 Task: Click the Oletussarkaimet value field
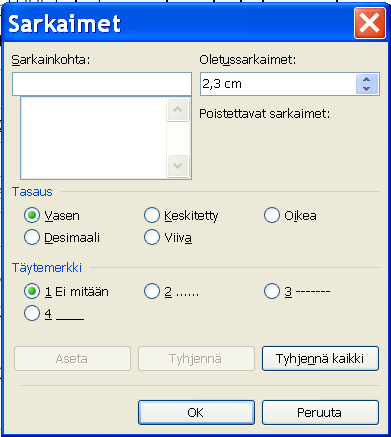coord(278,84)
